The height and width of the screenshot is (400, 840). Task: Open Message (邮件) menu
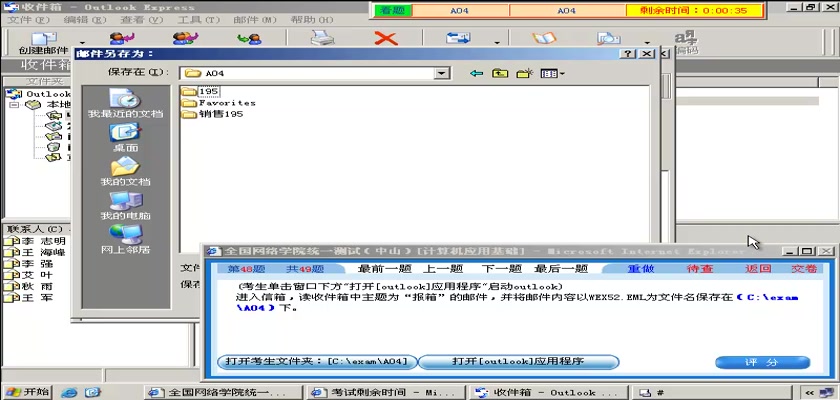[x=255, y=20]
